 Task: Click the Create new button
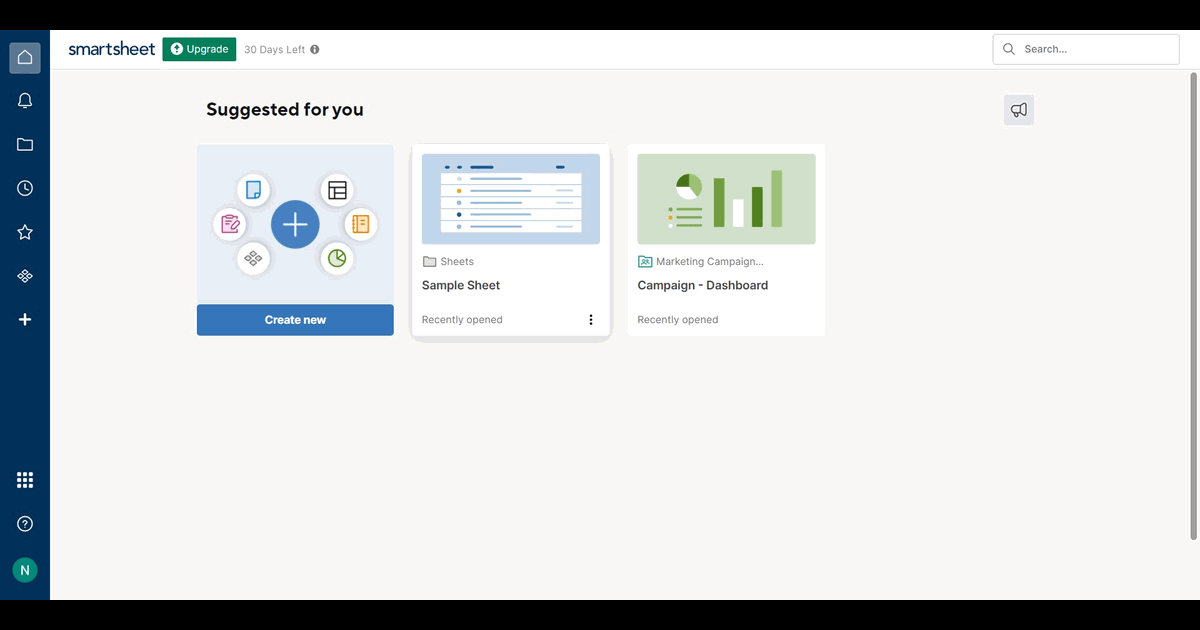click(295, 320)
